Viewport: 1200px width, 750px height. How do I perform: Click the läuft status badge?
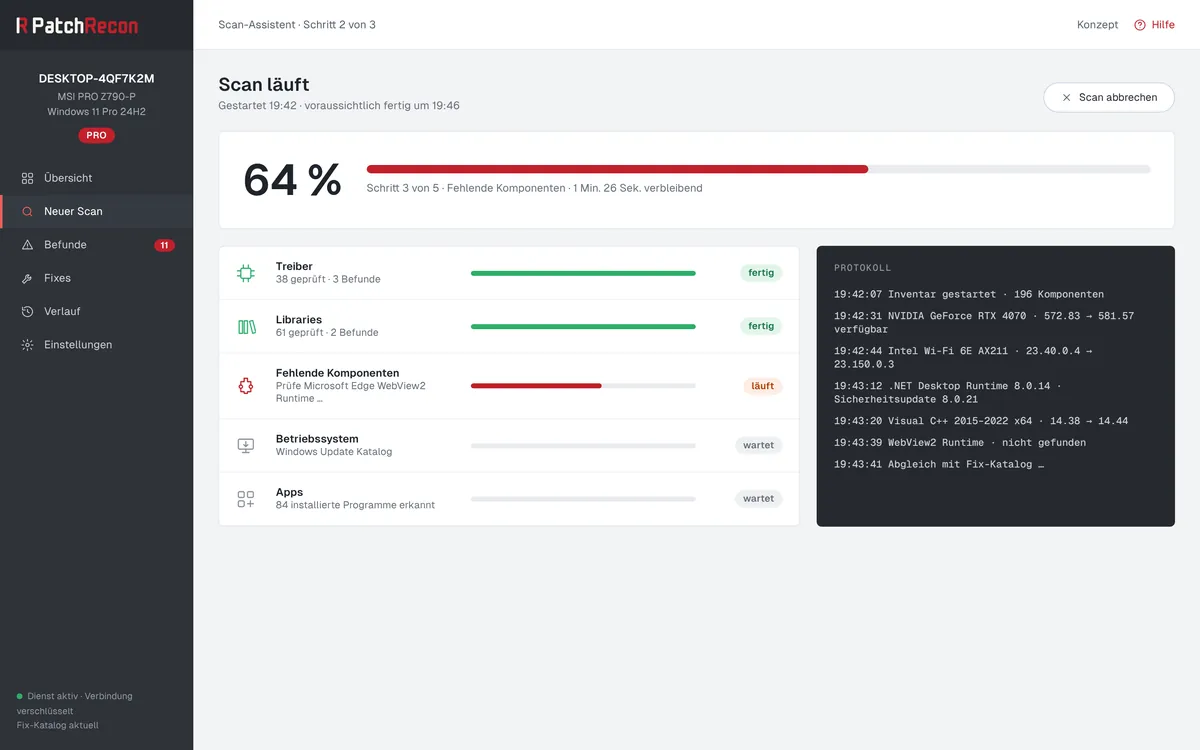(762, 386)
